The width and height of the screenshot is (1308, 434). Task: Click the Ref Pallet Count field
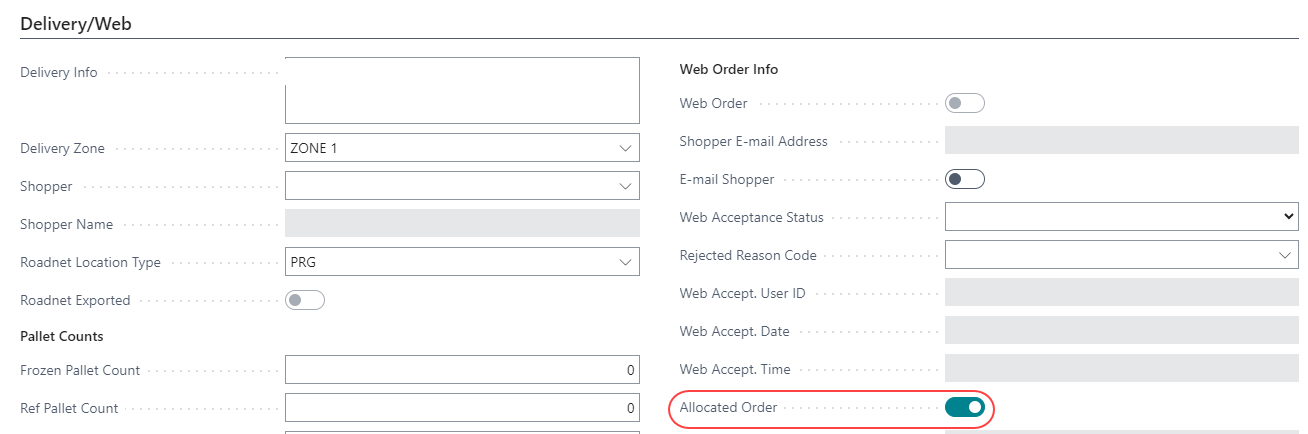pos(462,408)
